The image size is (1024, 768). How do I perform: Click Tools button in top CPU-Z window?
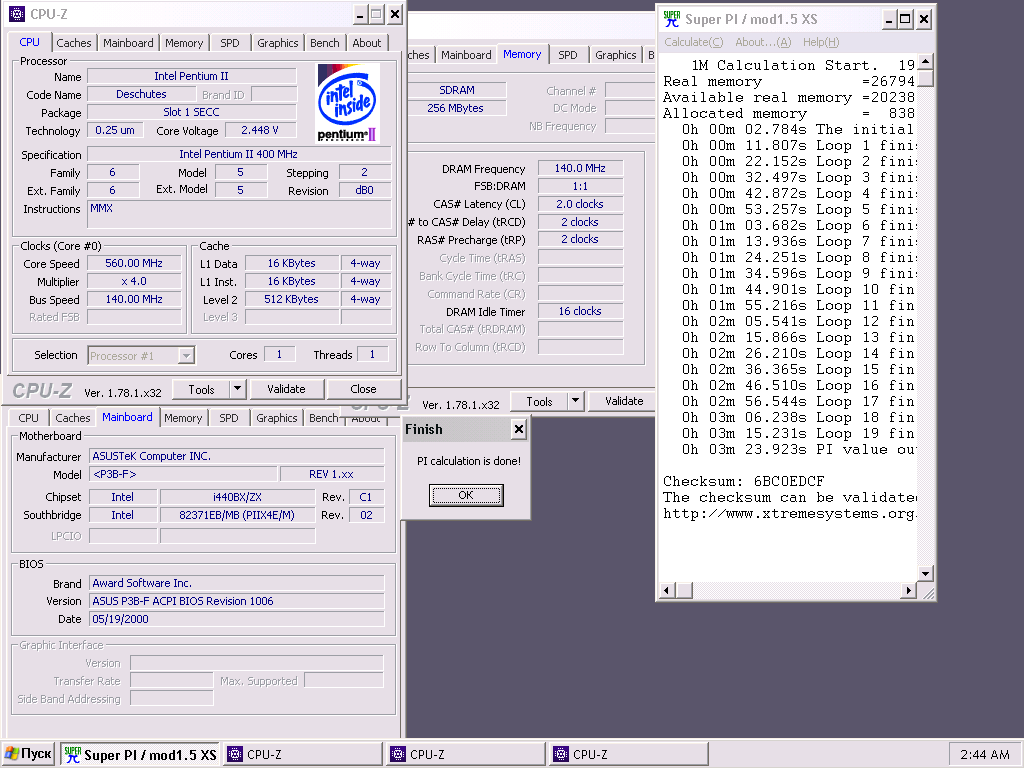pyautogui.click(x=201, y=389)
